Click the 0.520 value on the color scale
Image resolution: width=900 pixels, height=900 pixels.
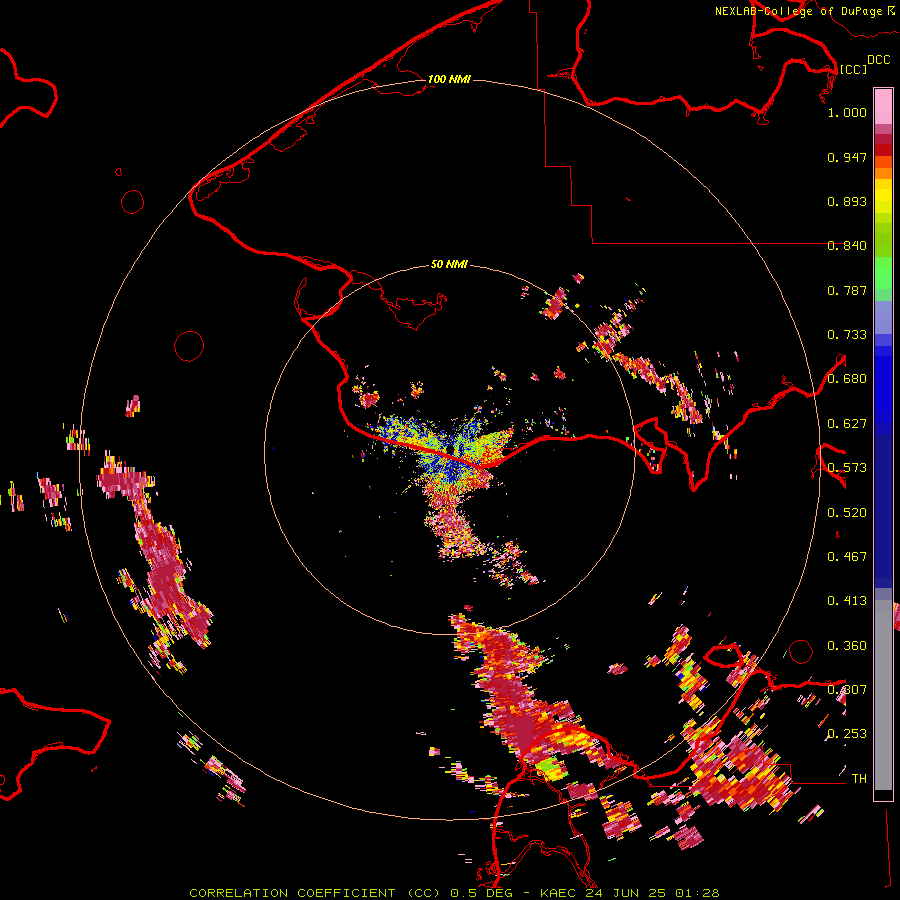click(x=847, y=513)
